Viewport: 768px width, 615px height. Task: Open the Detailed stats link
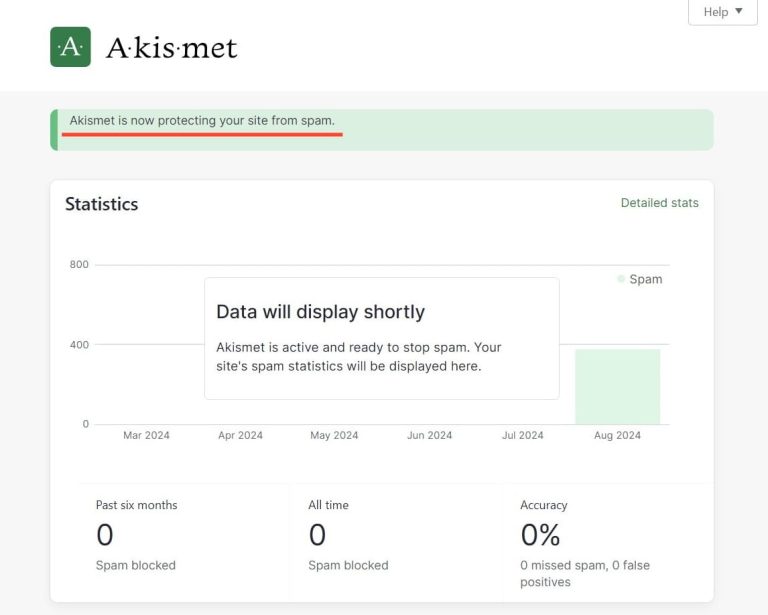659,203
